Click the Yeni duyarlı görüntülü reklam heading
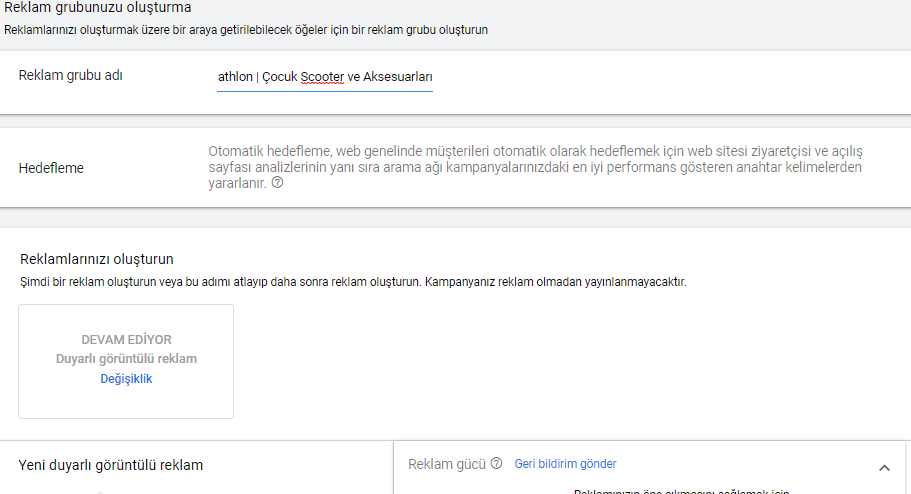The image size is (911, 494). click(x=111, y=465)
